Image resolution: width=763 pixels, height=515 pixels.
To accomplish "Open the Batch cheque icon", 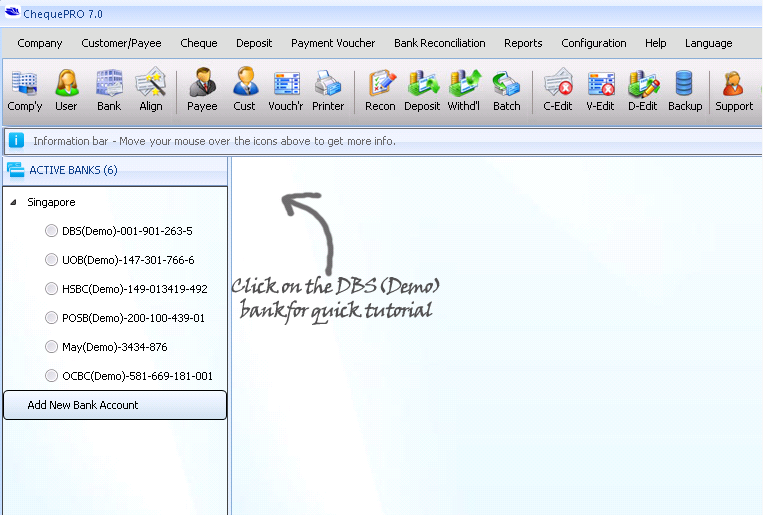I will pyautogui.click(x=507, y=90).
